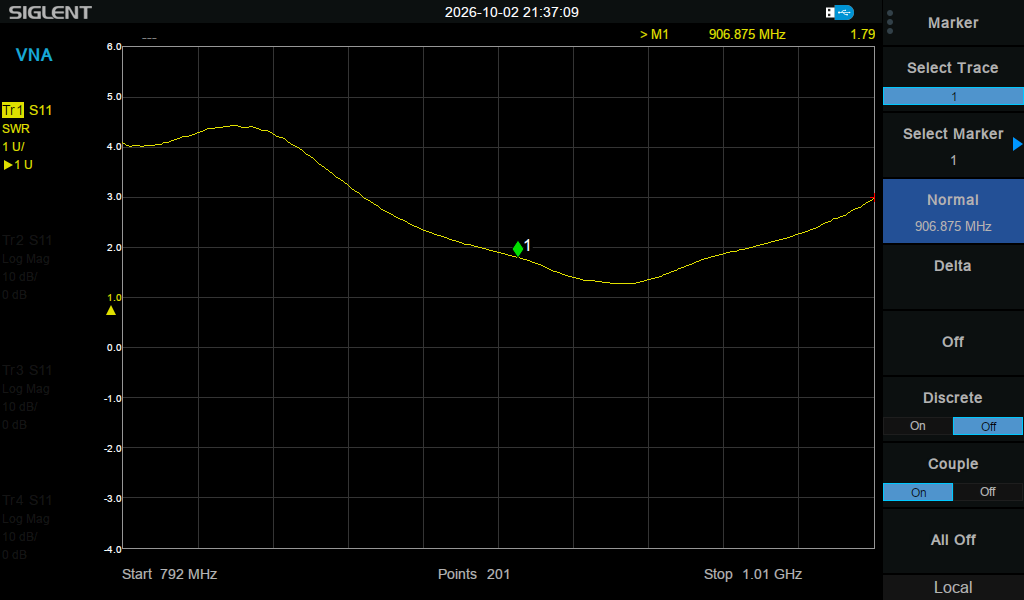Click the Local button
Viewport: 1024px width, 600px height.
coord(953,588)
